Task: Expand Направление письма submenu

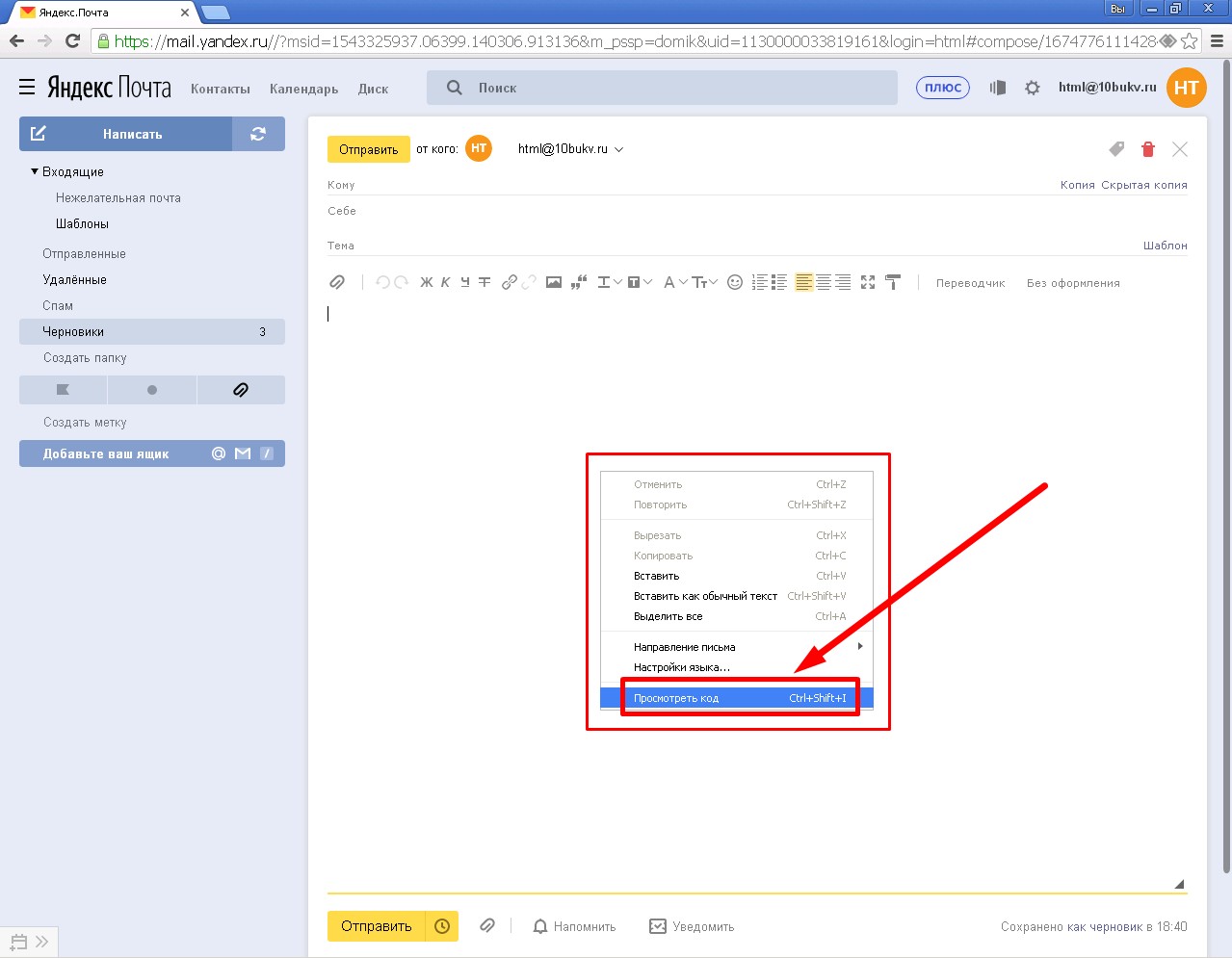Action: 737,647
